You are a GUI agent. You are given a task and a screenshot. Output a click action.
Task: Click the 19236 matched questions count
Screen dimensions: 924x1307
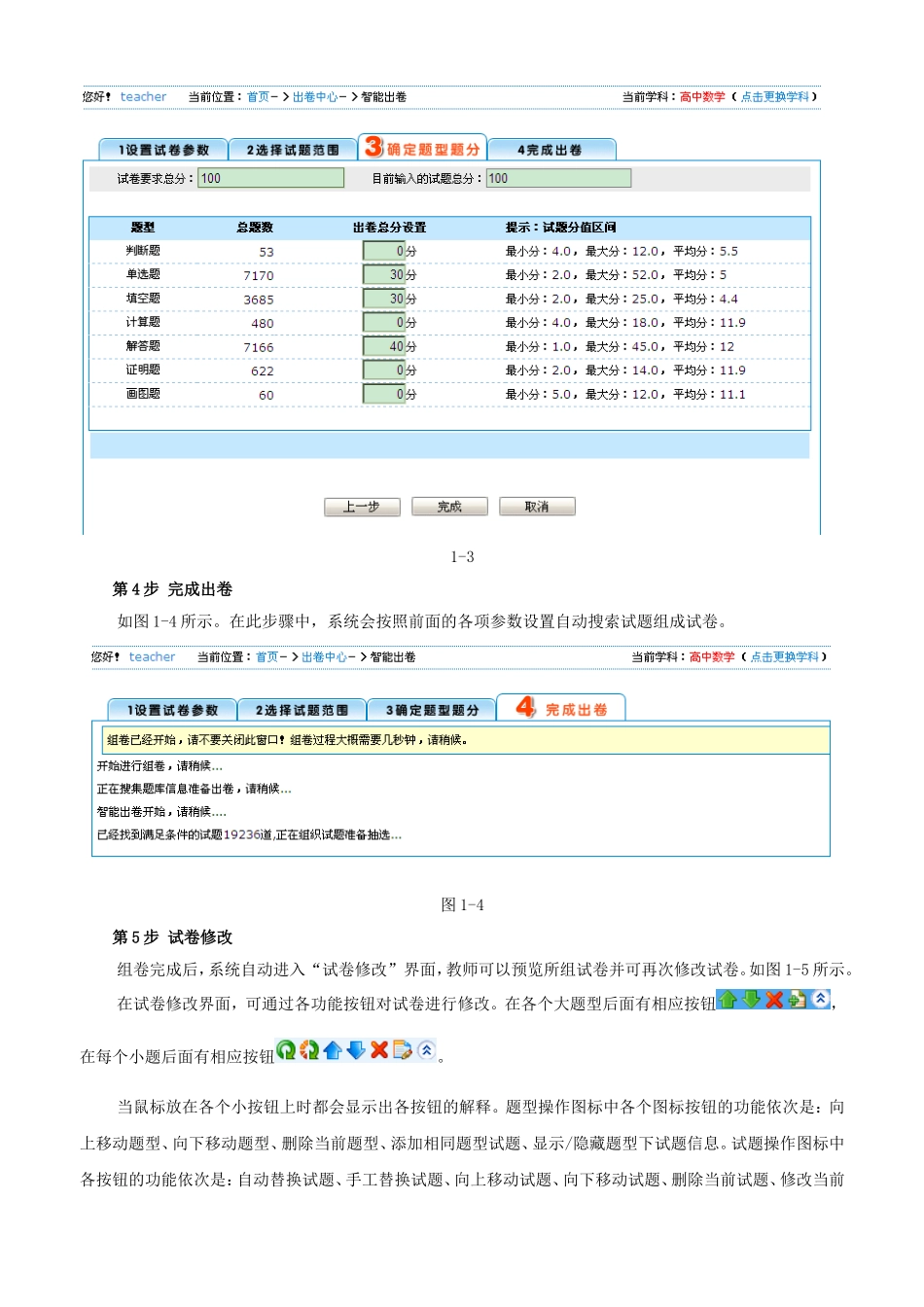[x=242, y=834]
